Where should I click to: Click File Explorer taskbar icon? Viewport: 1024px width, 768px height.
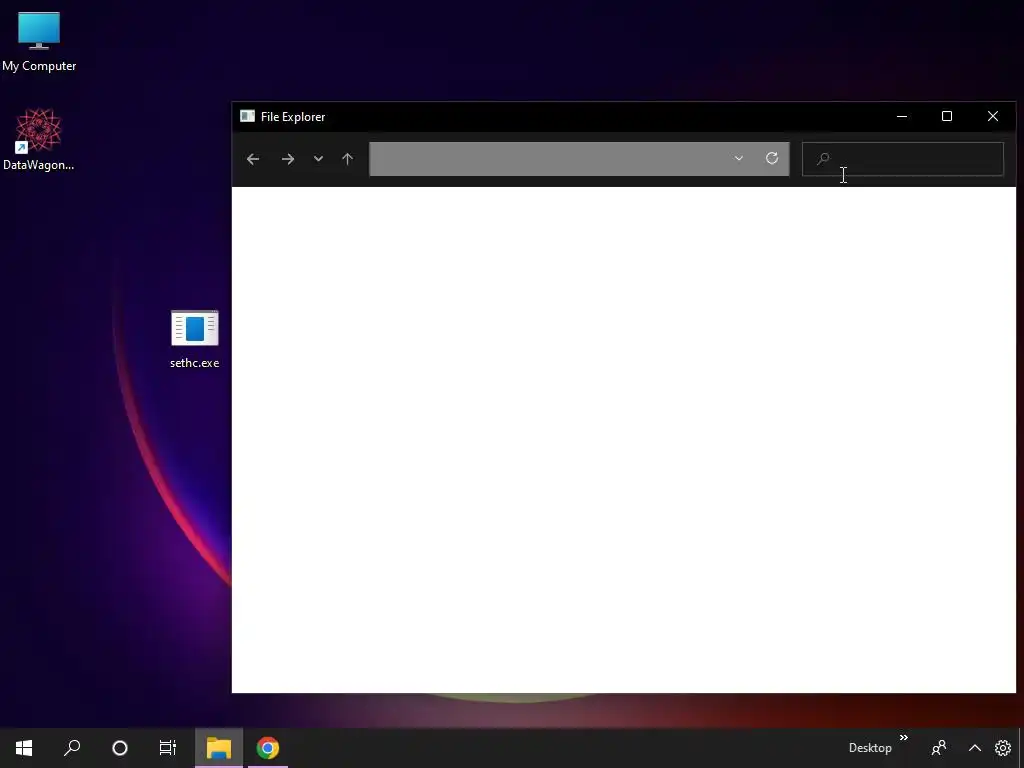tap(219, 748)
